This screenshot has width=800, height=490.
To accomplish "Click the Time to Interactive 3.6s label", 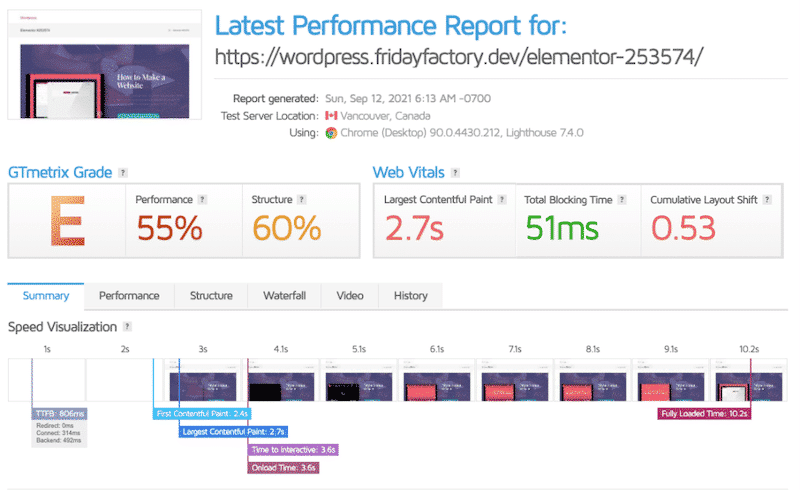I will pyautogui.click(x=293, y=450).
